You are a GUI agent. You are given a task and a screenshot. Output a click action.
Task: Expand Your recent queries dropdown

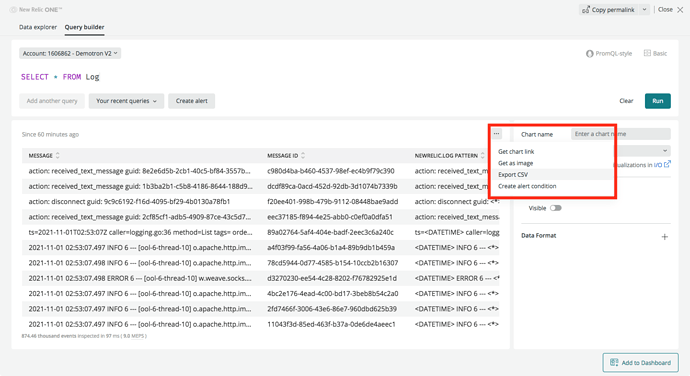126,101
